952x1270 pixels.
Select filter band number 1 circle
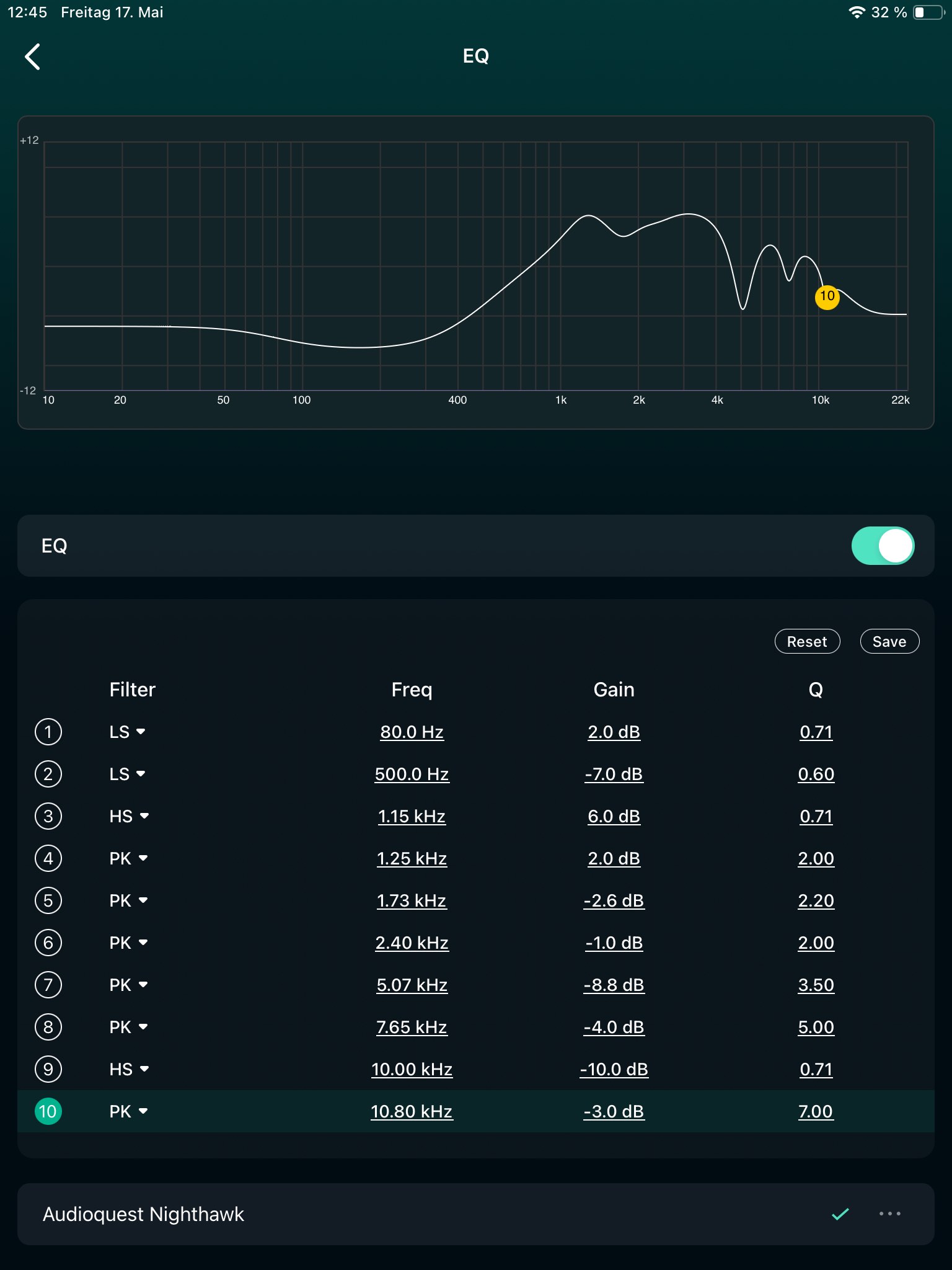[48, 732]
